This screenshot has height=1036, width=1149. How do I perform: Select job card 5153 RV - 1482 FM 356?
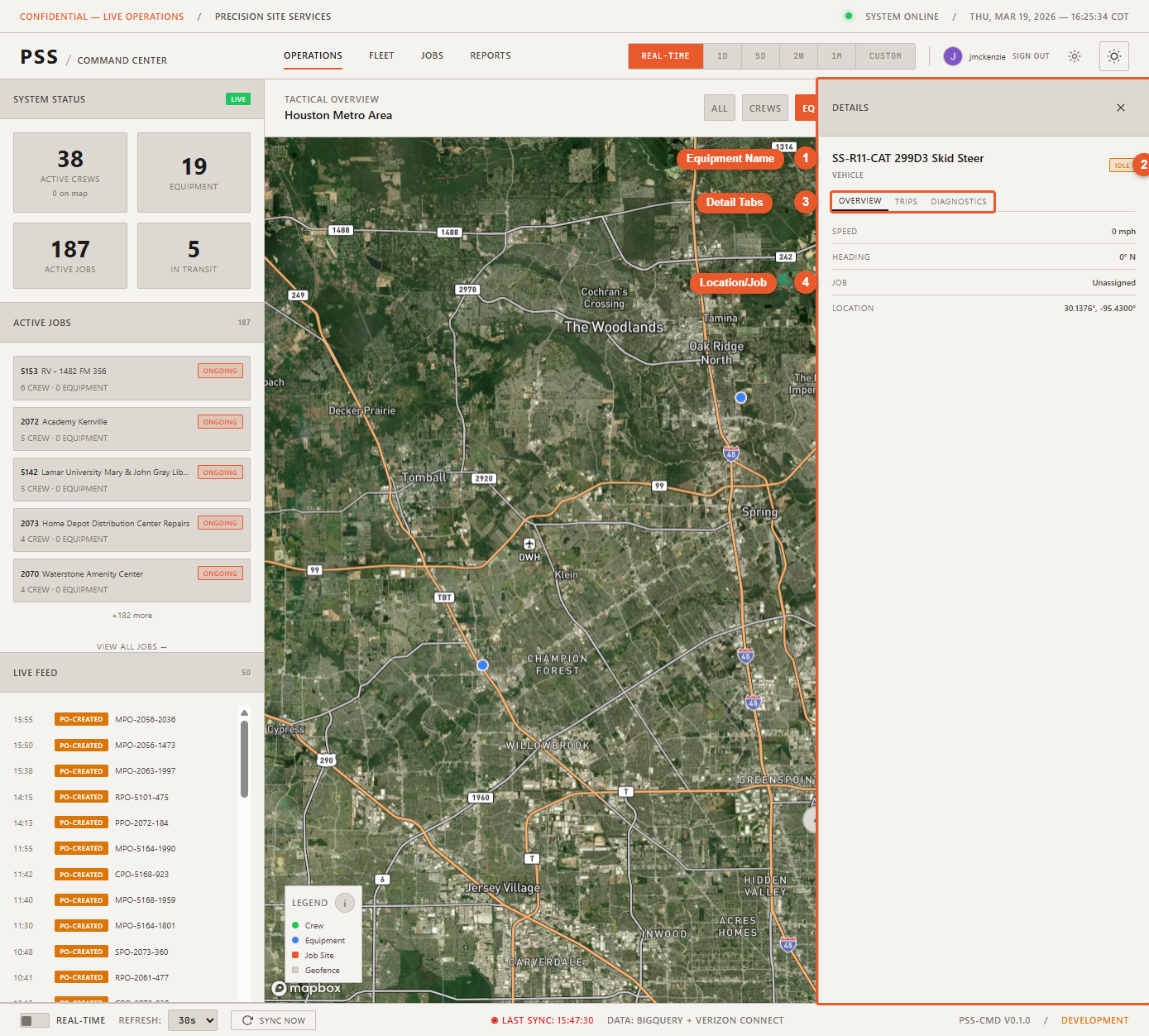click(131, 378)
